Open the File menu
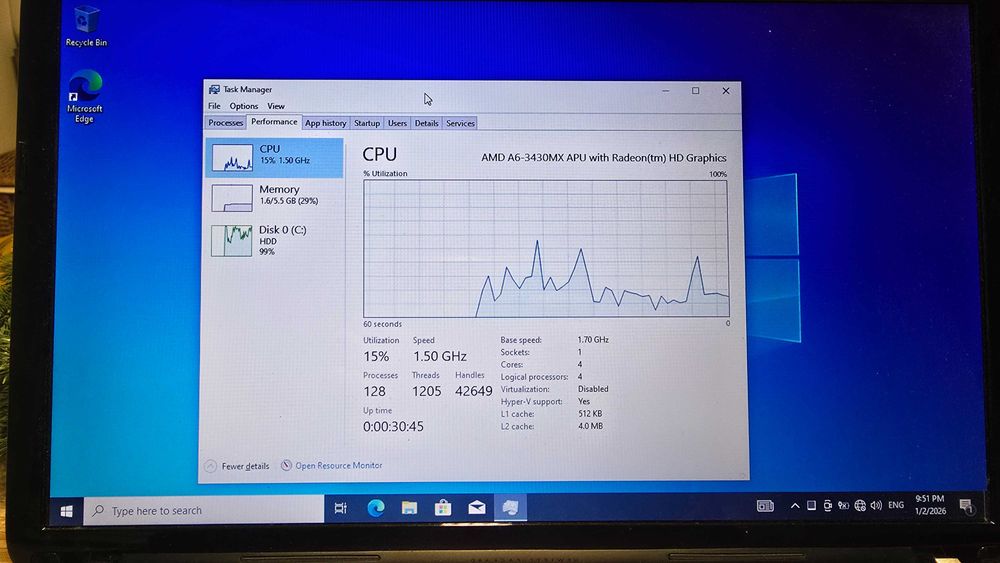The width and height of the screenshot is (1000, 563). tap(214, 106)
